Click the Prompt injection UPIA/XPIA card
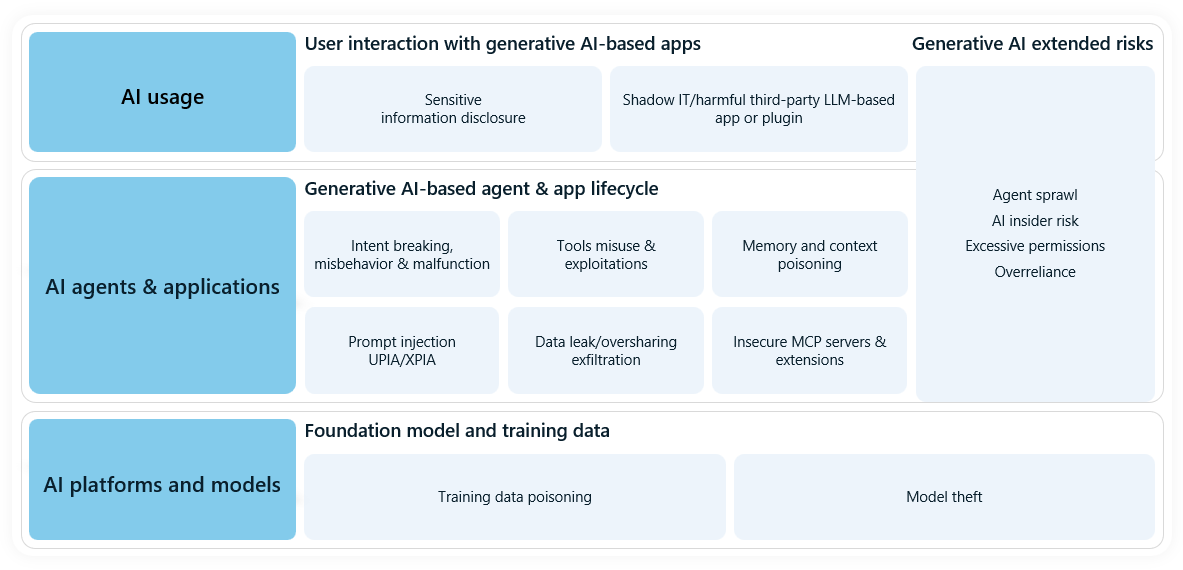 click(402, 351)
